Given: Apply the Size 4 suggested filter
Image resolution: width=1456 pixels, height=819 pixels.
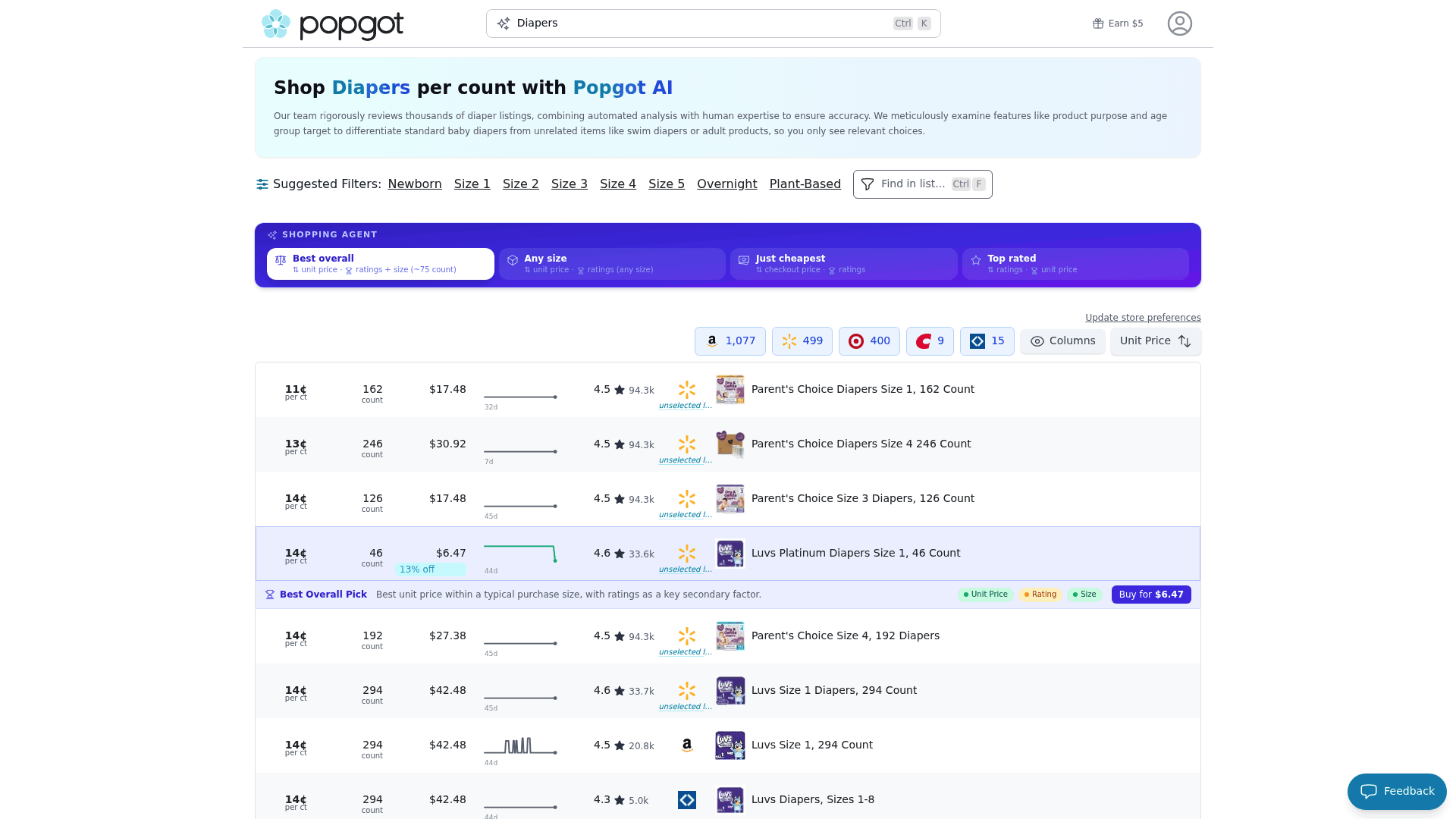Looking at the screenshot, I should [618, 184].
